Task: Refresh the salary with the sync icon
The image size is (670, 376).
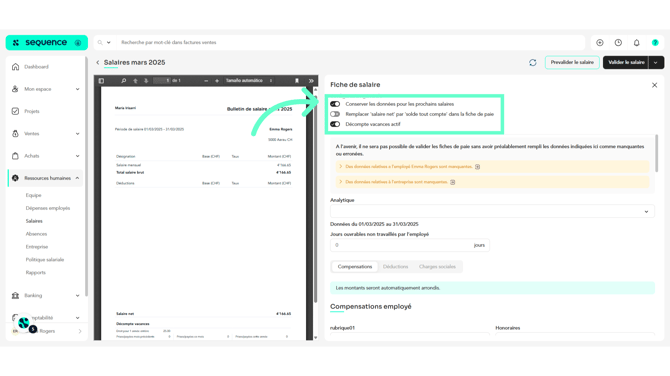Action: coord(533,63)
